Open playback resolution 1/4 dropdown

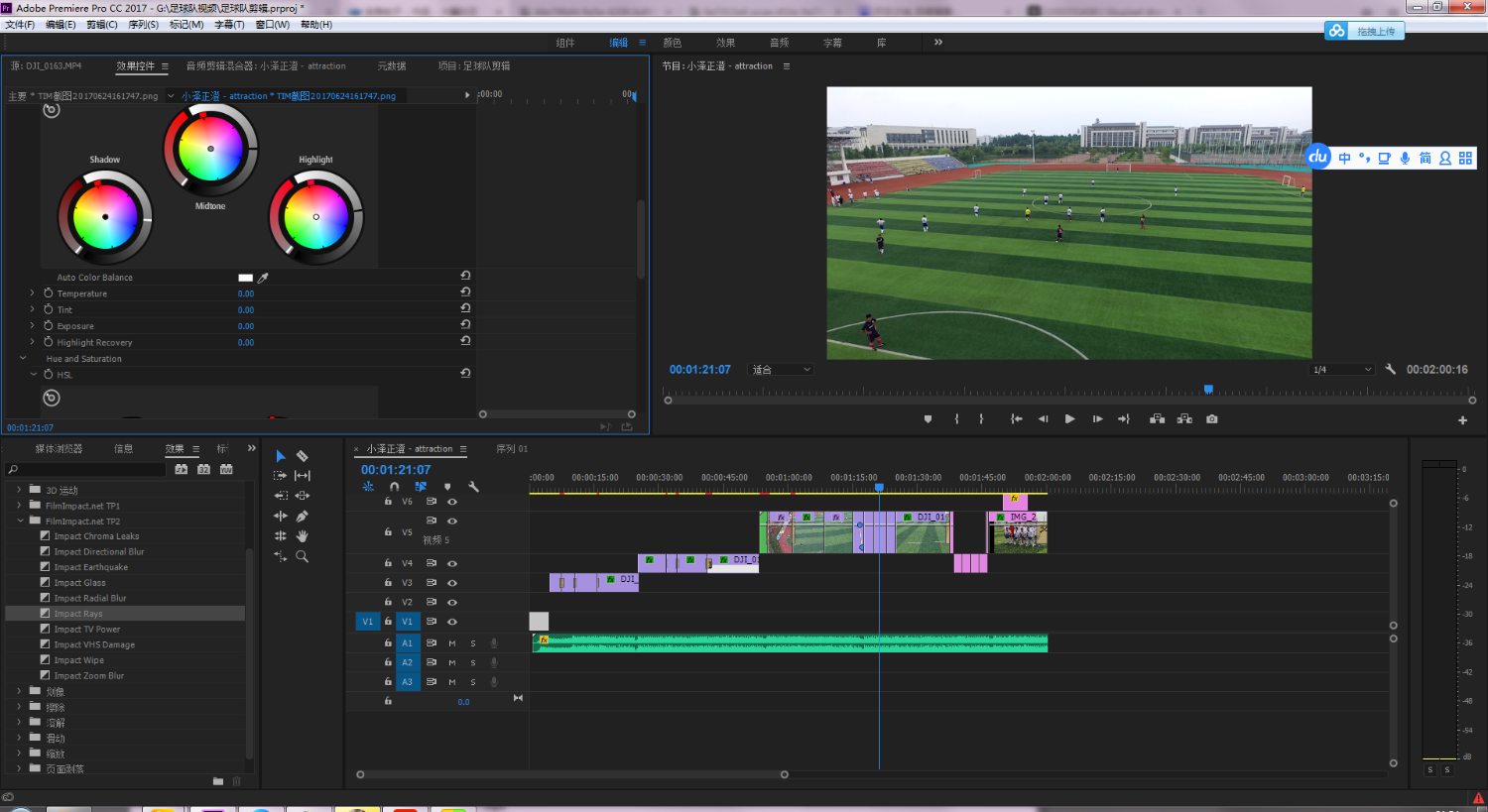pos(1342,370)
